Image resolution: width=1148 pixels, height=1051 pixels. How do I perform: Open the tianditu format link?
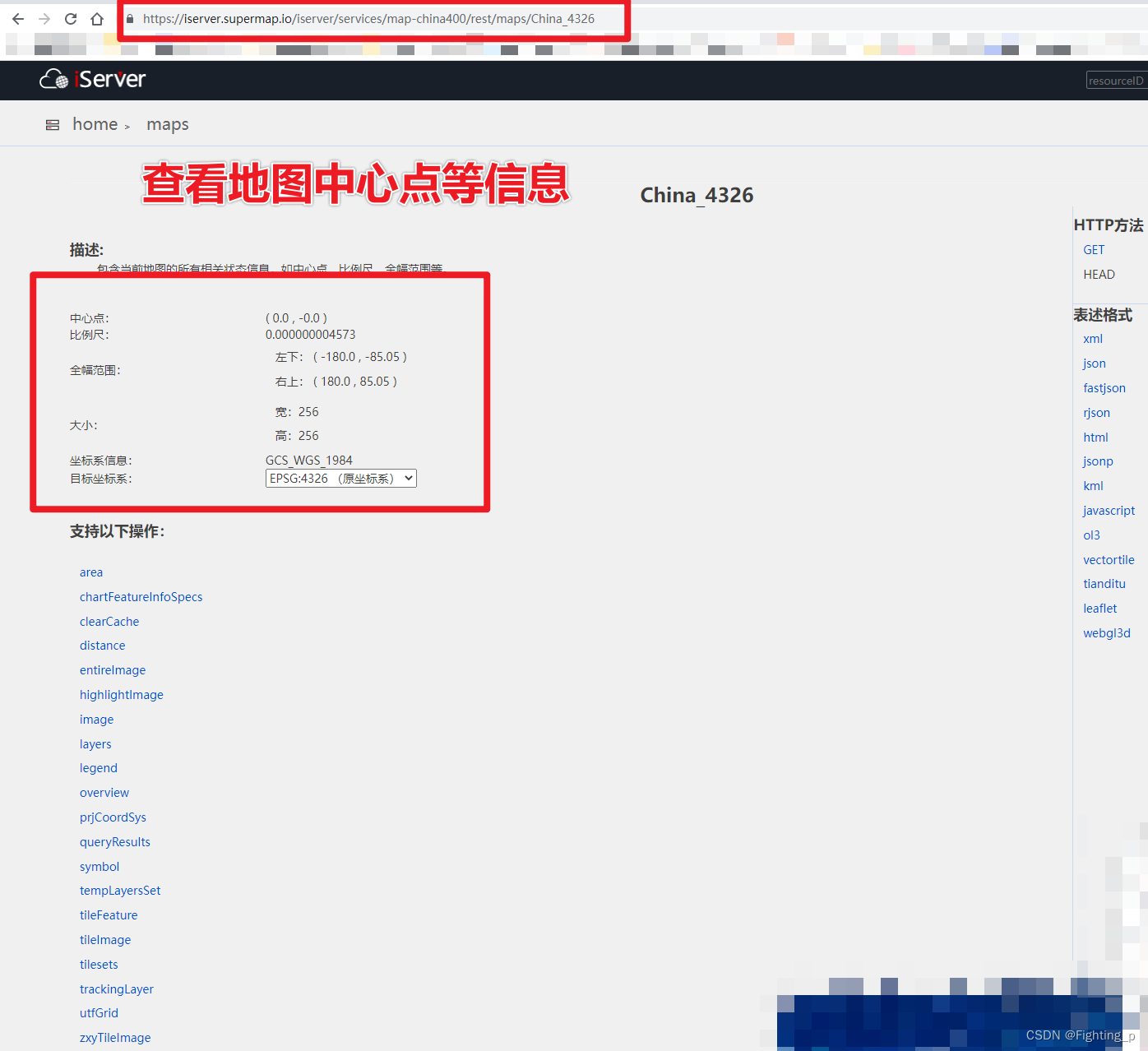tap(1104, 584)
